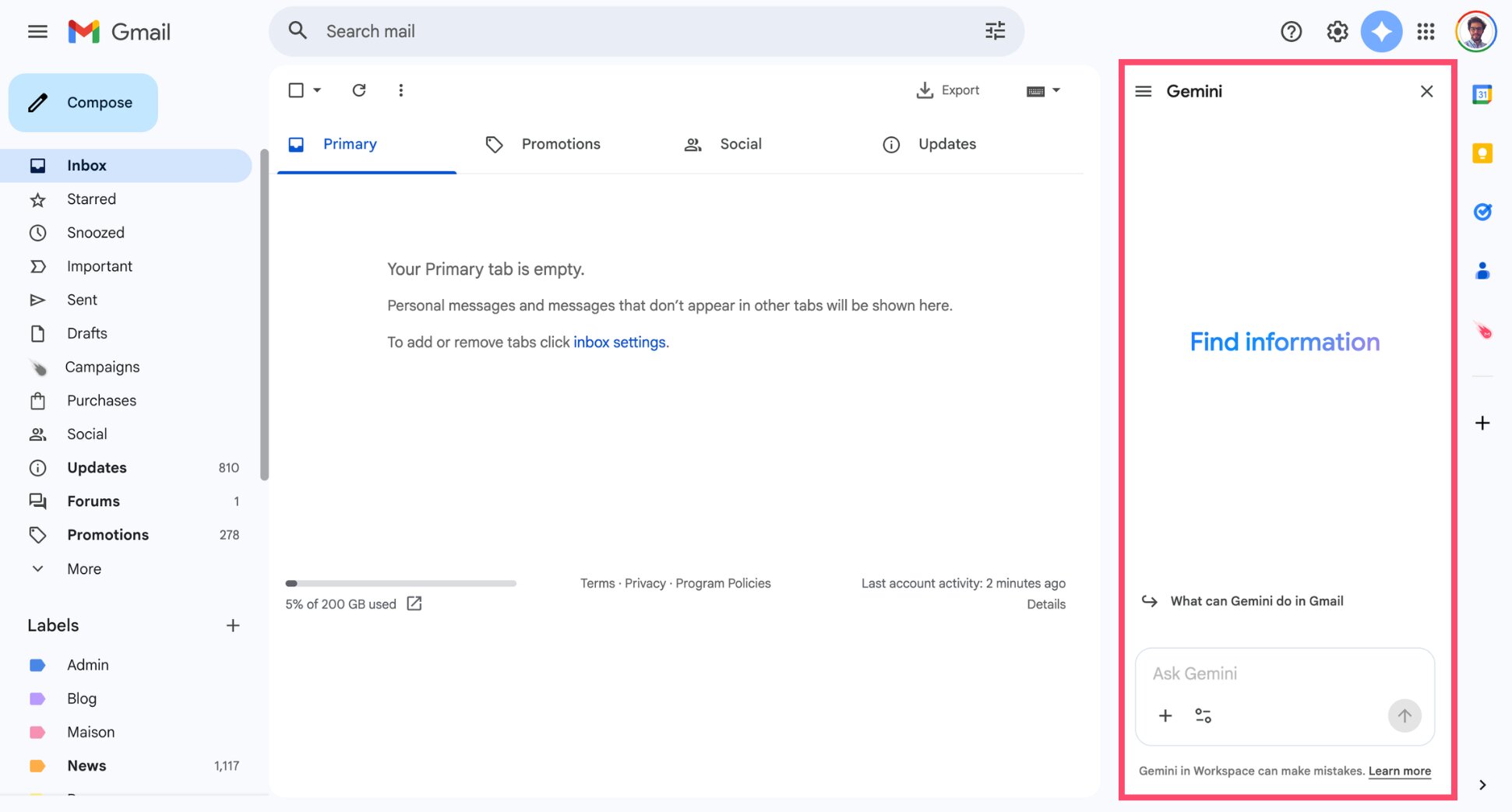1512x812 pixels.
Task: Open Google Tasks side panel icon
Action: [1482, 212]
